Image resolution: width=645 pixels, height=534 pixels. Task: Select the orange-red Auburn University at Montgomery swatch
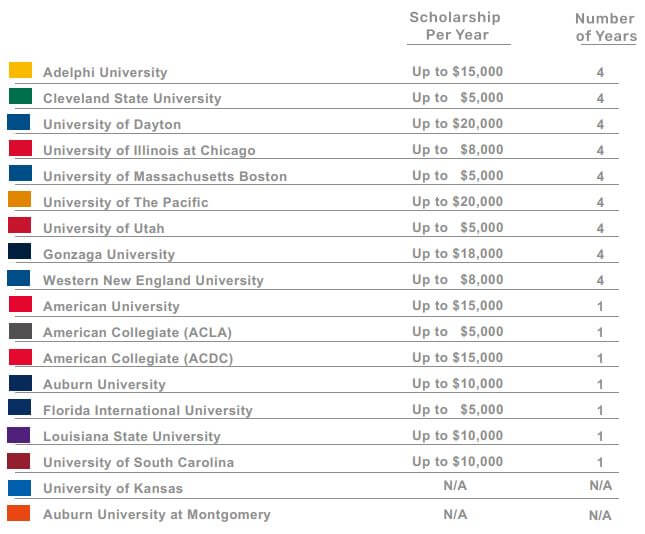pyautogui.click(x=20, y=513)
